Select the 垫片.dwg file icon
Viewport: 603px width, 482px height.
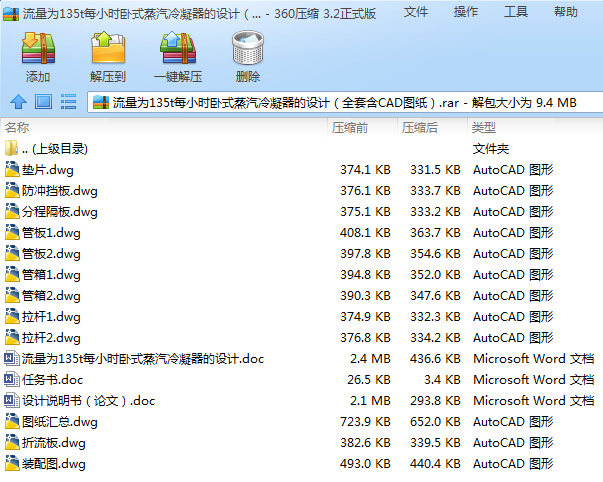coord(12,169)
